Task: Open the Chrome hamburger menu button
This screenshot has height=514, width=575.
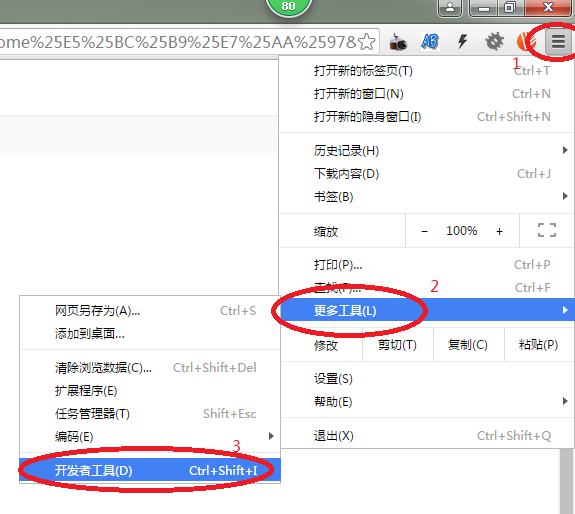Action: tap(558, 41)
